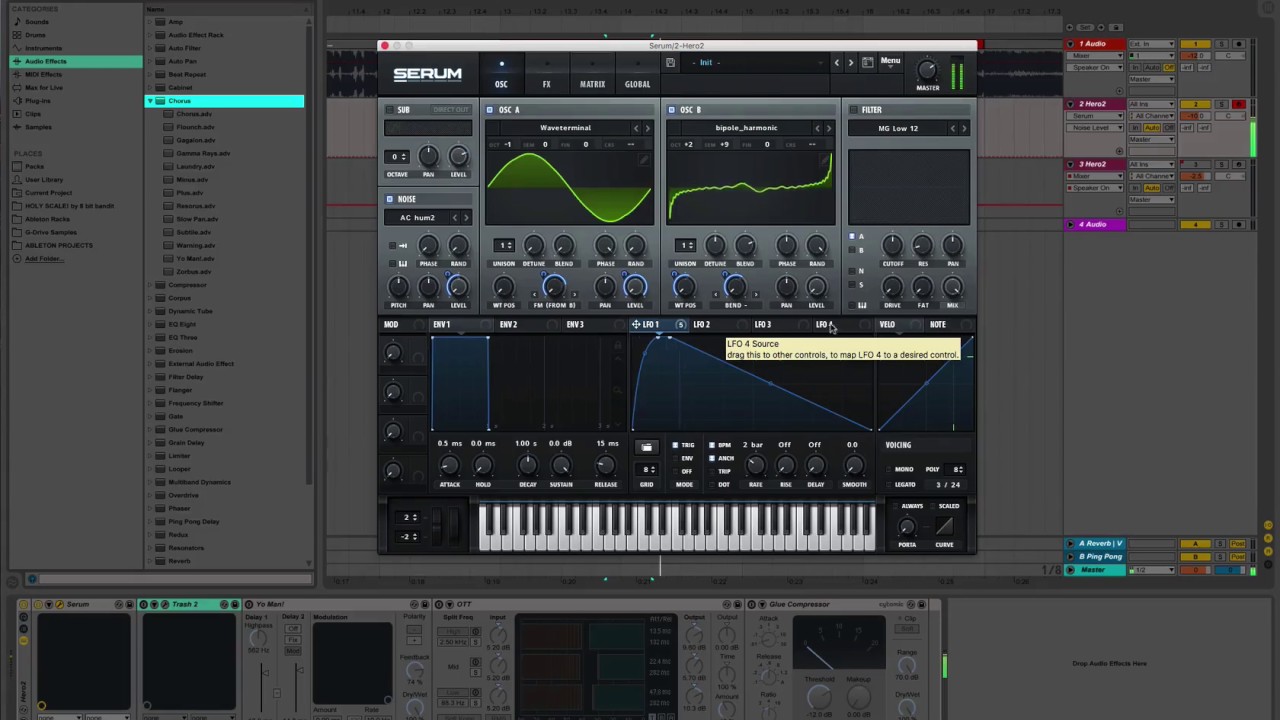Enable the FILTER section
The width and height of the screenshot is (1280, 720).
point(853,110)
